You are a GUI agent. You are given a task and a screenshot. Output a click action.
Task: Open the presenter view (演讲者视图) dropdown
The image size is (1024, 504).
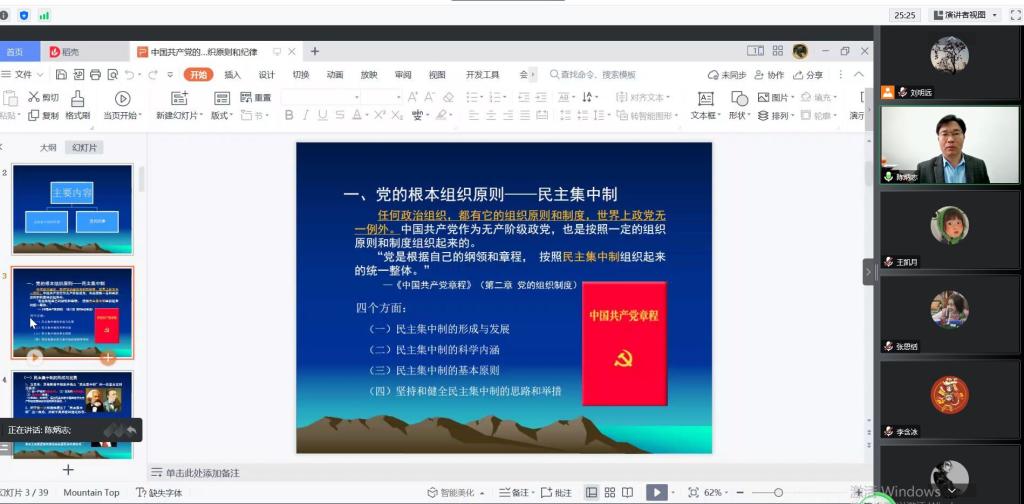[x=964, y=15]
